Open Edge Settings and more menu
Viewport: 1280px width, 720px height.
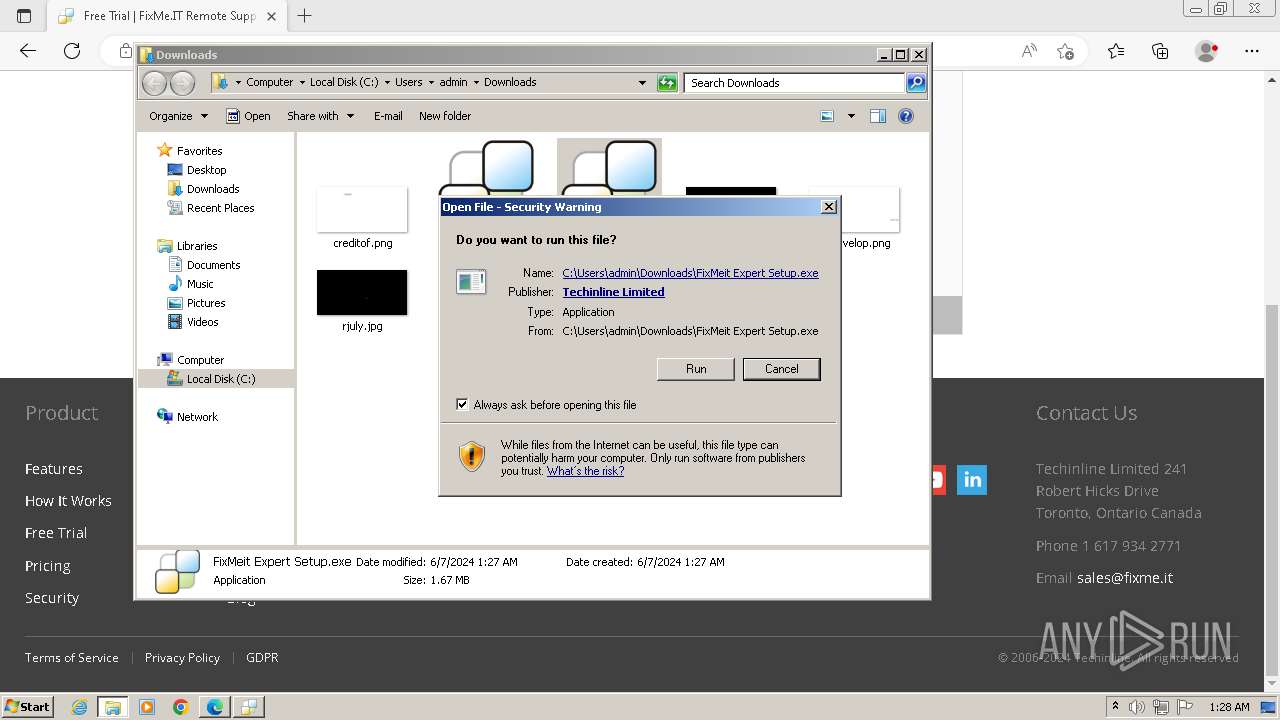coord(1252,51)
